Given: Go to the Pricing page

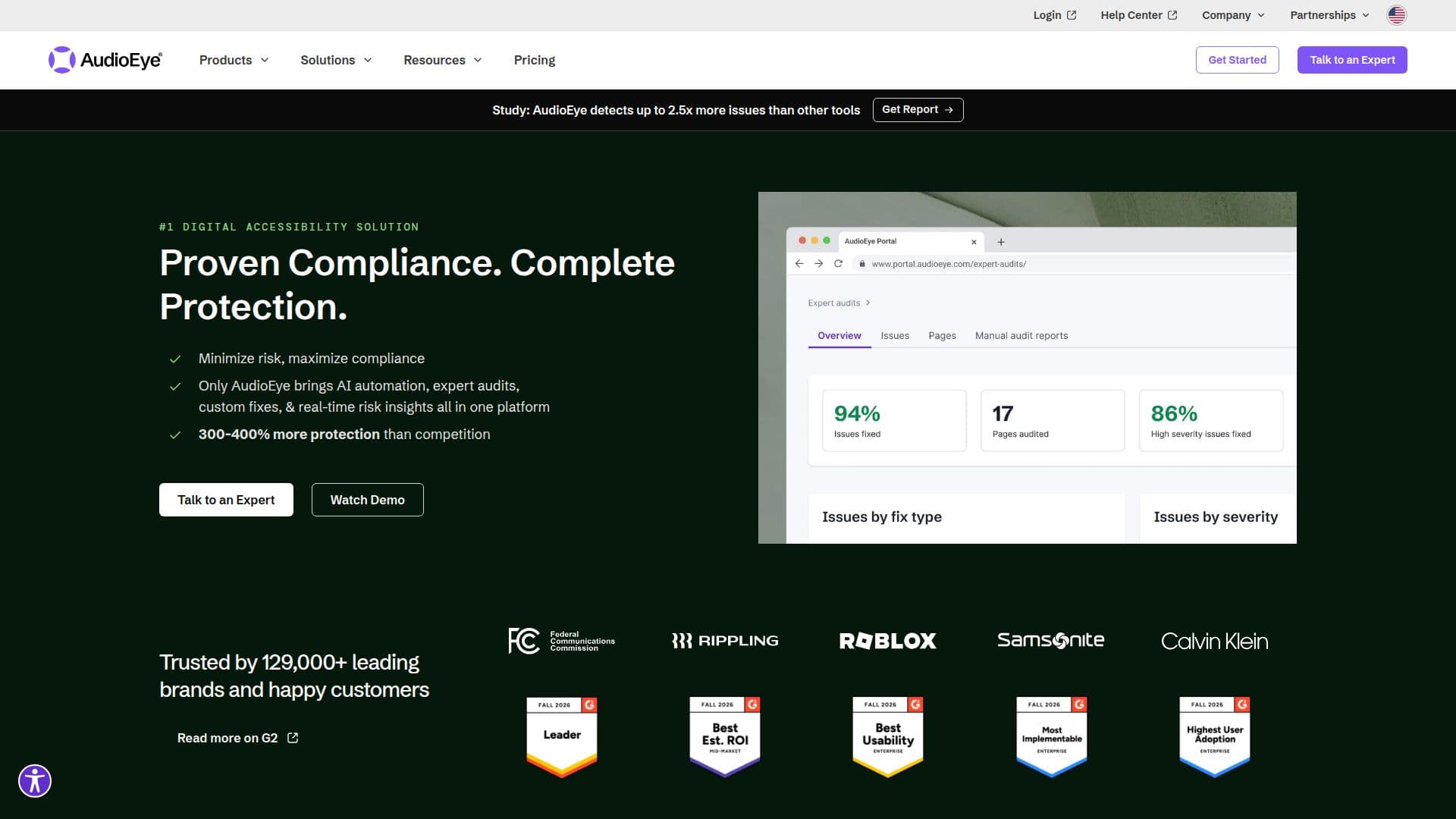Looking at the screenshot, I should click(x=535, y=60).
